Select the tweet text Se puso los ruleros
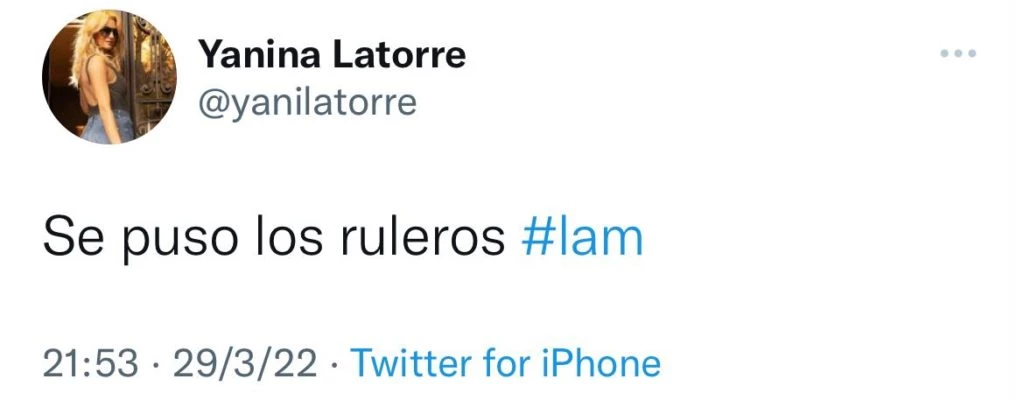The width and height of the screenshot is (1024, 400). (274, 241)
